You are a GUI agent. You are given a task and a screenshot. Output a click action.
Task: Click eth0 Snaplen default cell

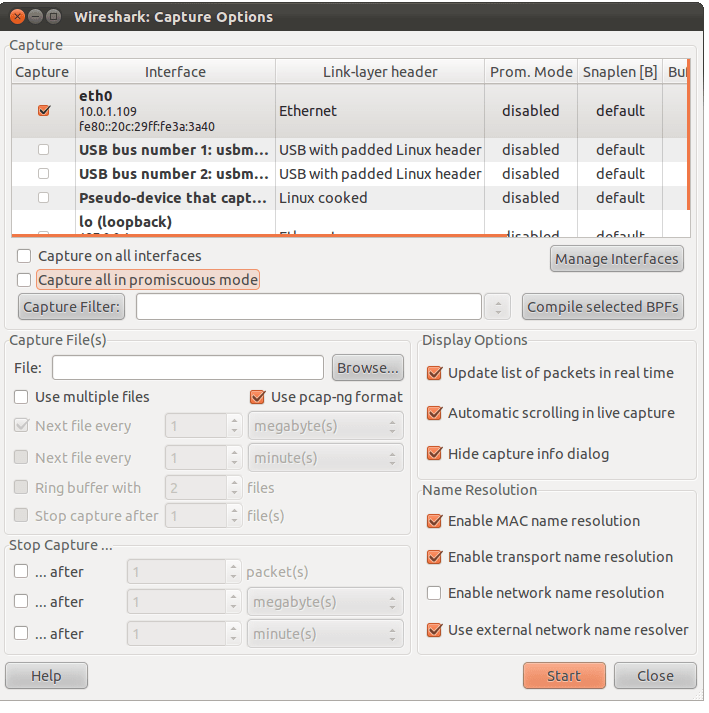pyautogui.click(x=620, y=111)
